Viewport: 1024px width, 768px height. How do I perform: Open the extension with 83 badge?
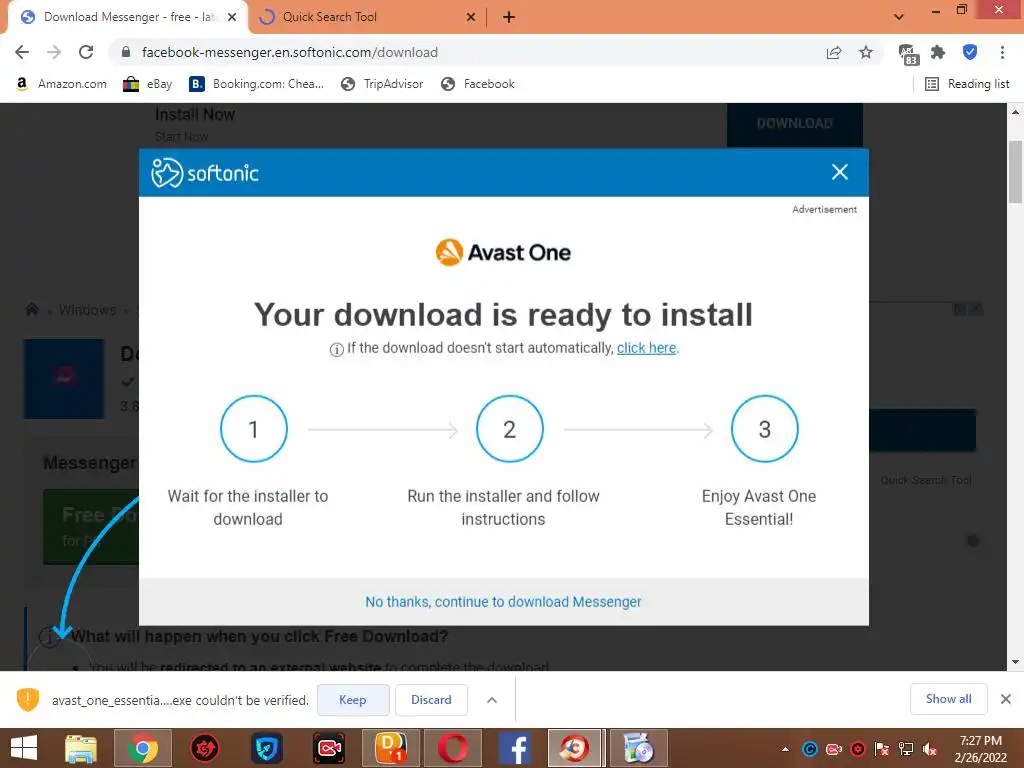click(908, 54)
